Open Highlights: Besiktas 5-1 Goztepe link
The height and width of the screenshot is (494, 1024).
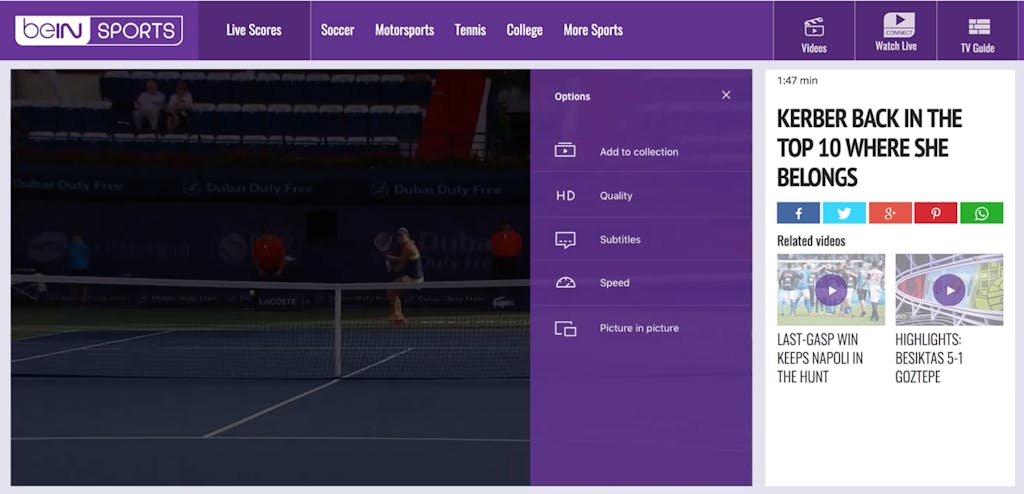pos(928,358)
